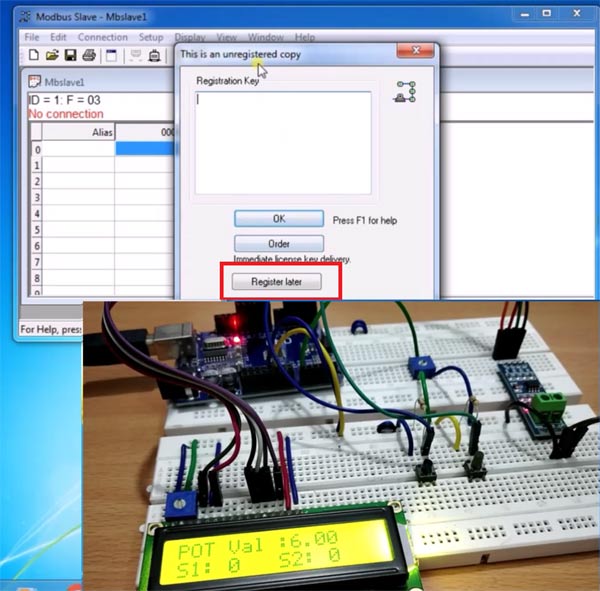Close the unregistered copy dialog
The width and height of the screenshot is (600, 591).
coord(414,50)
